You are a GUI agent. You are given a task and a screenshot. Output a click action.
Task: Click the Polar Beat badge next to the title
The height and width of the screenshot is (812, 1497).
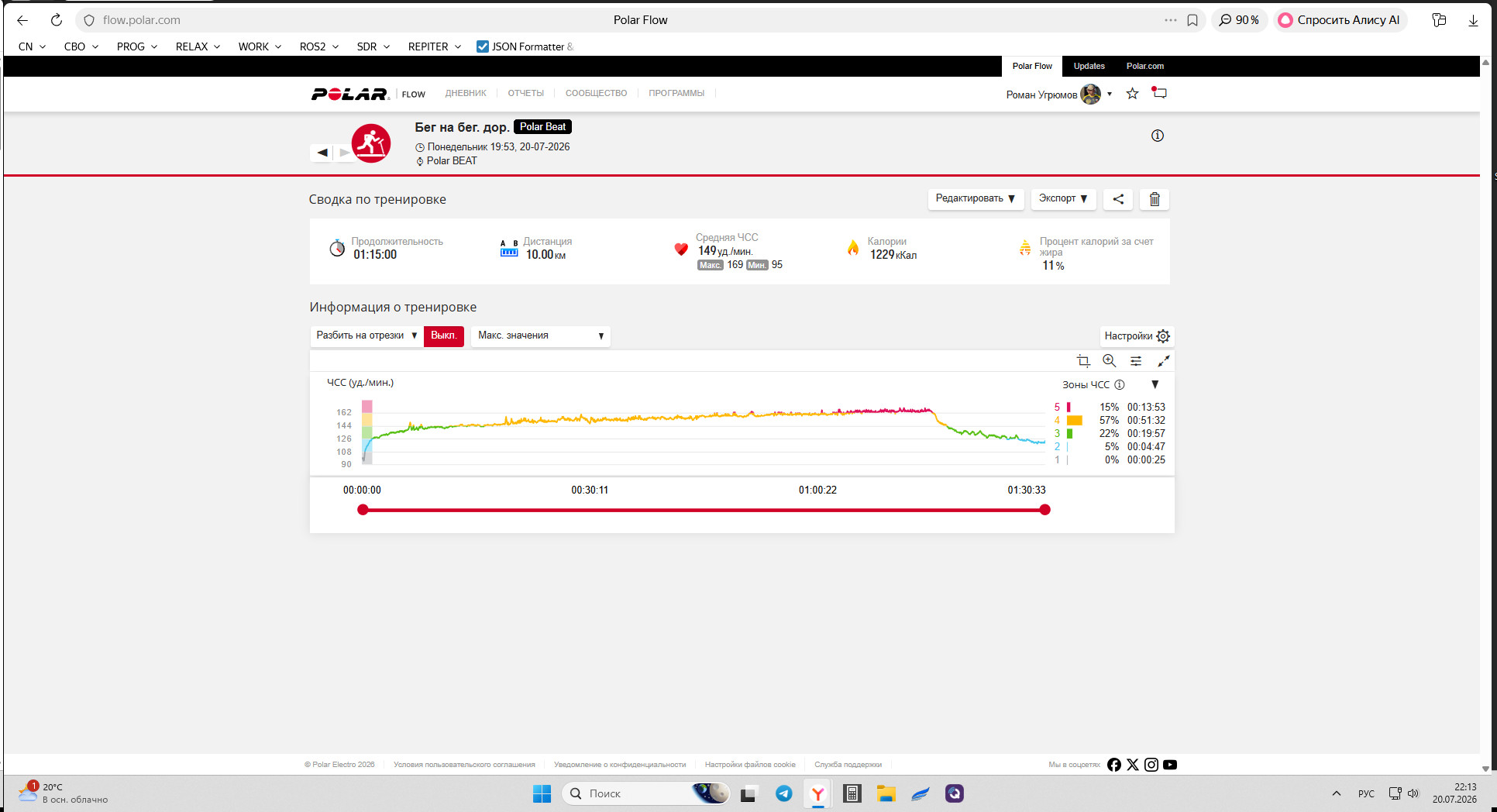pyautogui.click(x=542, y=127)
